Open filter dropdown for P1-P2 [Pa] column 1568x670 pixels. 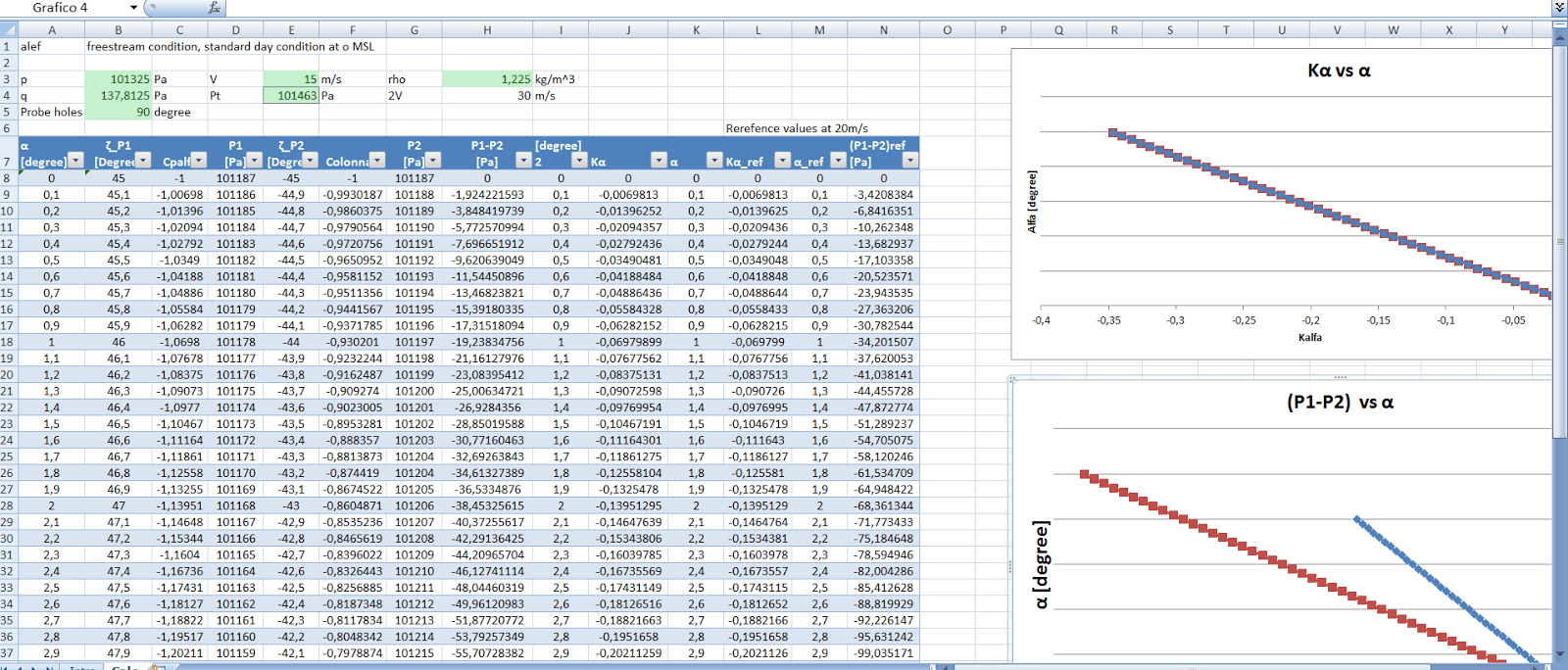click(x=522, y=161)
